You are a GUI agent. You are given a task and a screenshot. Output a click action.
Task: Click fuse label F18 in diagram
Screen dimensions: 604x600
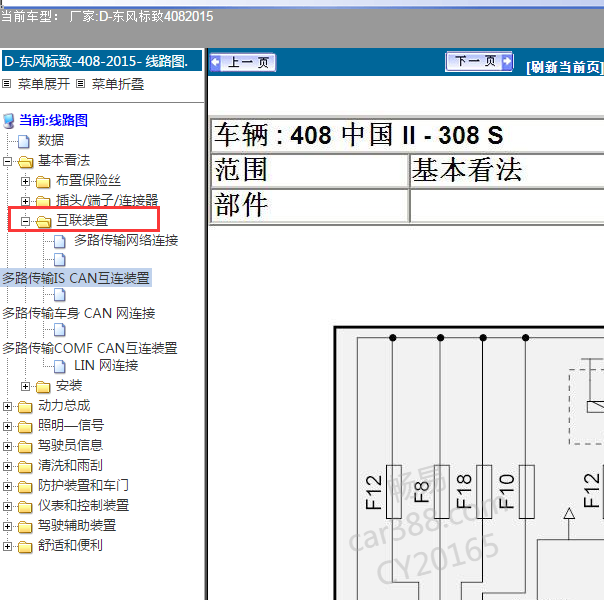tap(464, 491)
